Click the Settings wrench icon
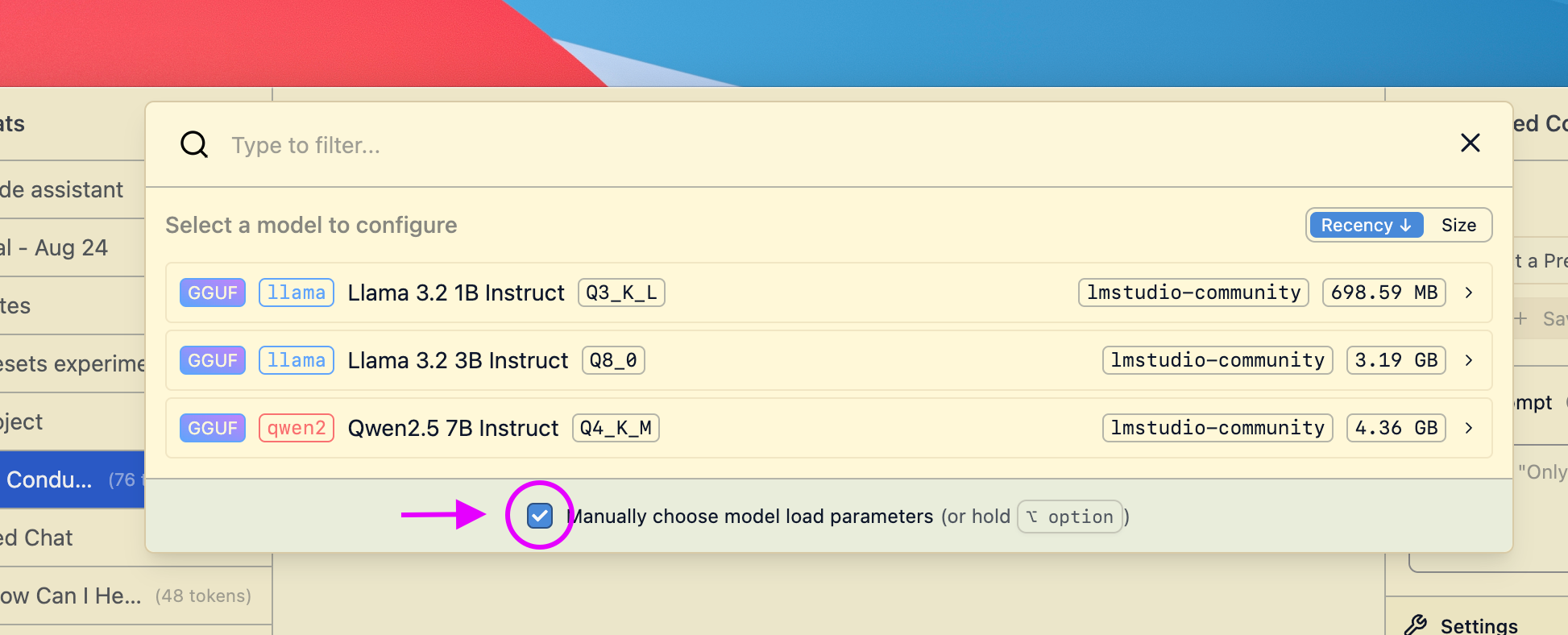1568x635 pixels. point(1416,625)
